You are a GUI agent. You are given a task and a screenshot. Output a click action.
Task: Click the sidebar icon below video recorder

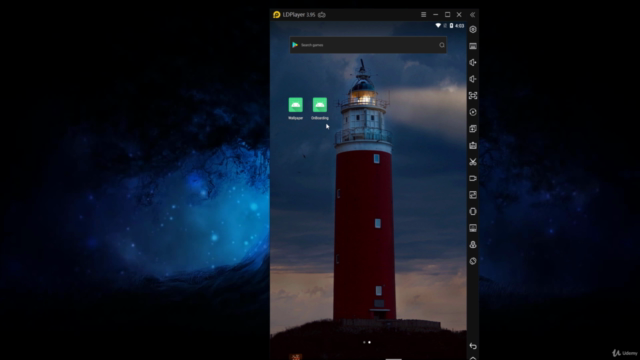(x=473, y=195)
